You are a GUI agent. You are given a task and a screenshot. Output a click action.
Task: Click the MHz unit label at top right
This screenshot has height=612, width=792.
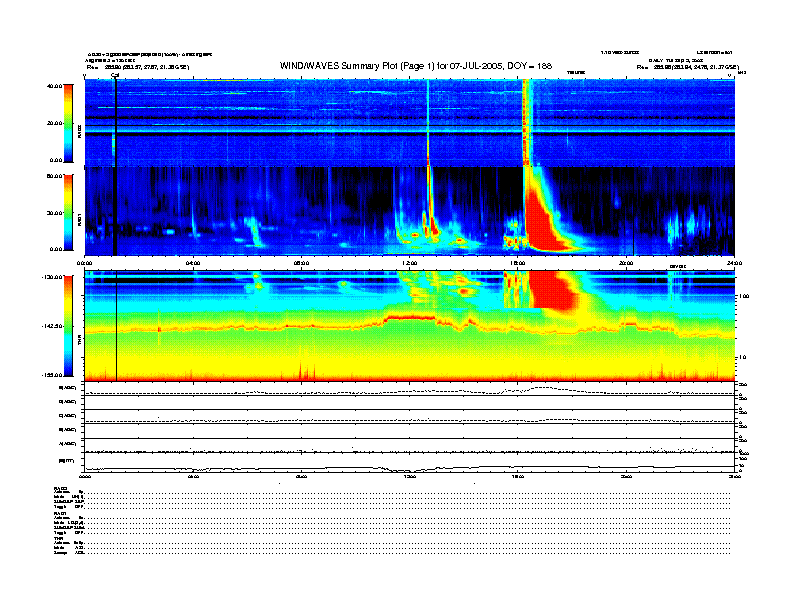(742, 73)
